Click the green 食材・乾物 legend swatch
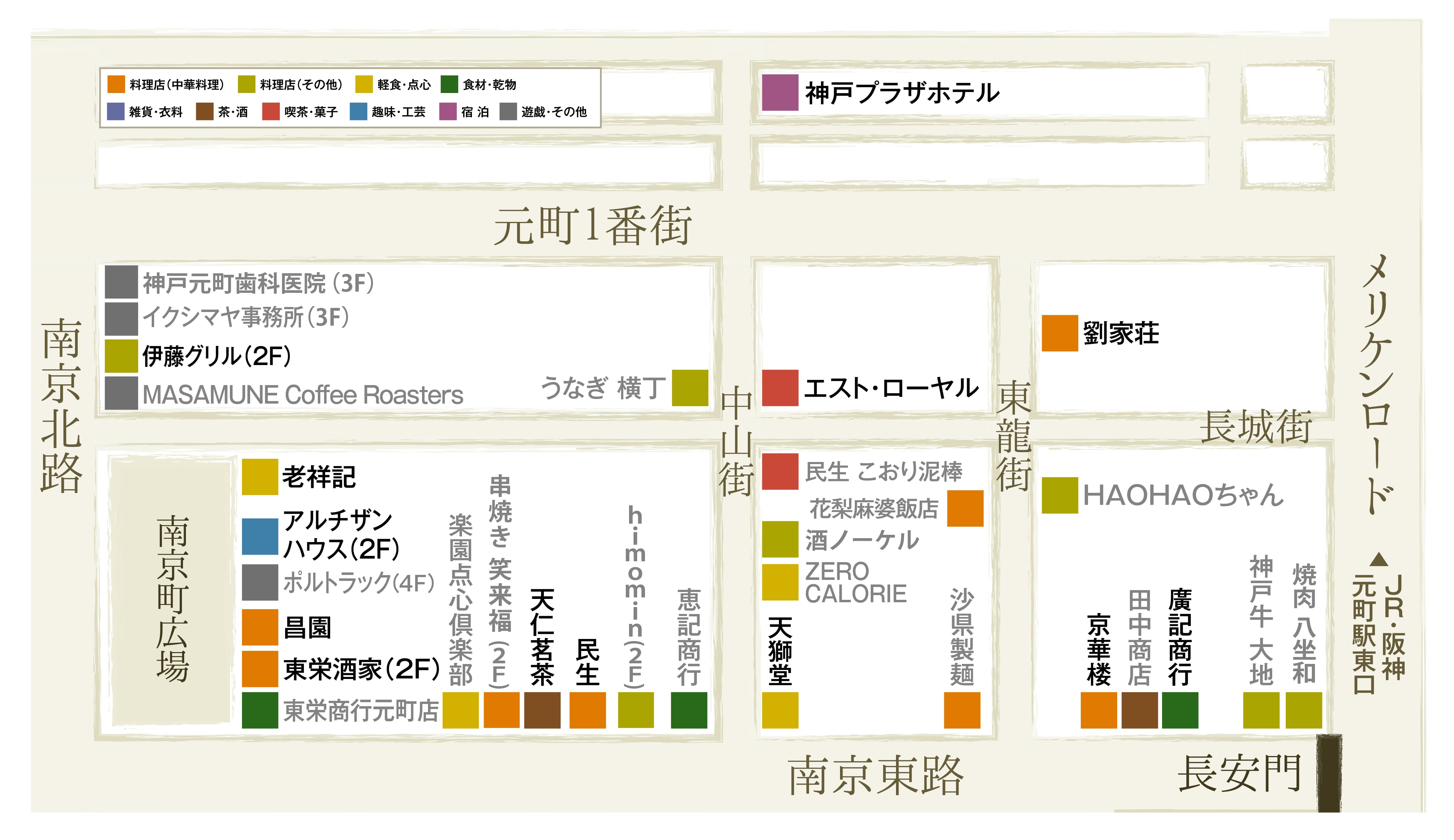 coord(449,84)
